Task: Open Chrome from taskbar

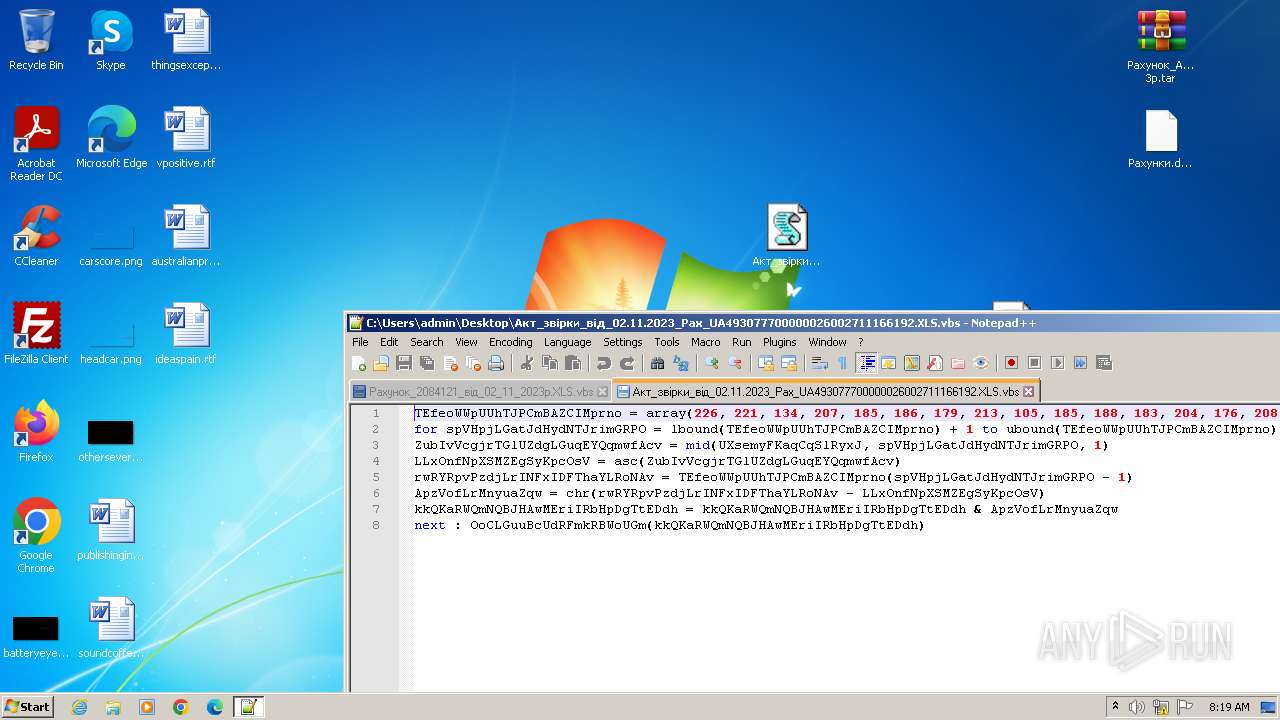Action: tap(181, 707)
